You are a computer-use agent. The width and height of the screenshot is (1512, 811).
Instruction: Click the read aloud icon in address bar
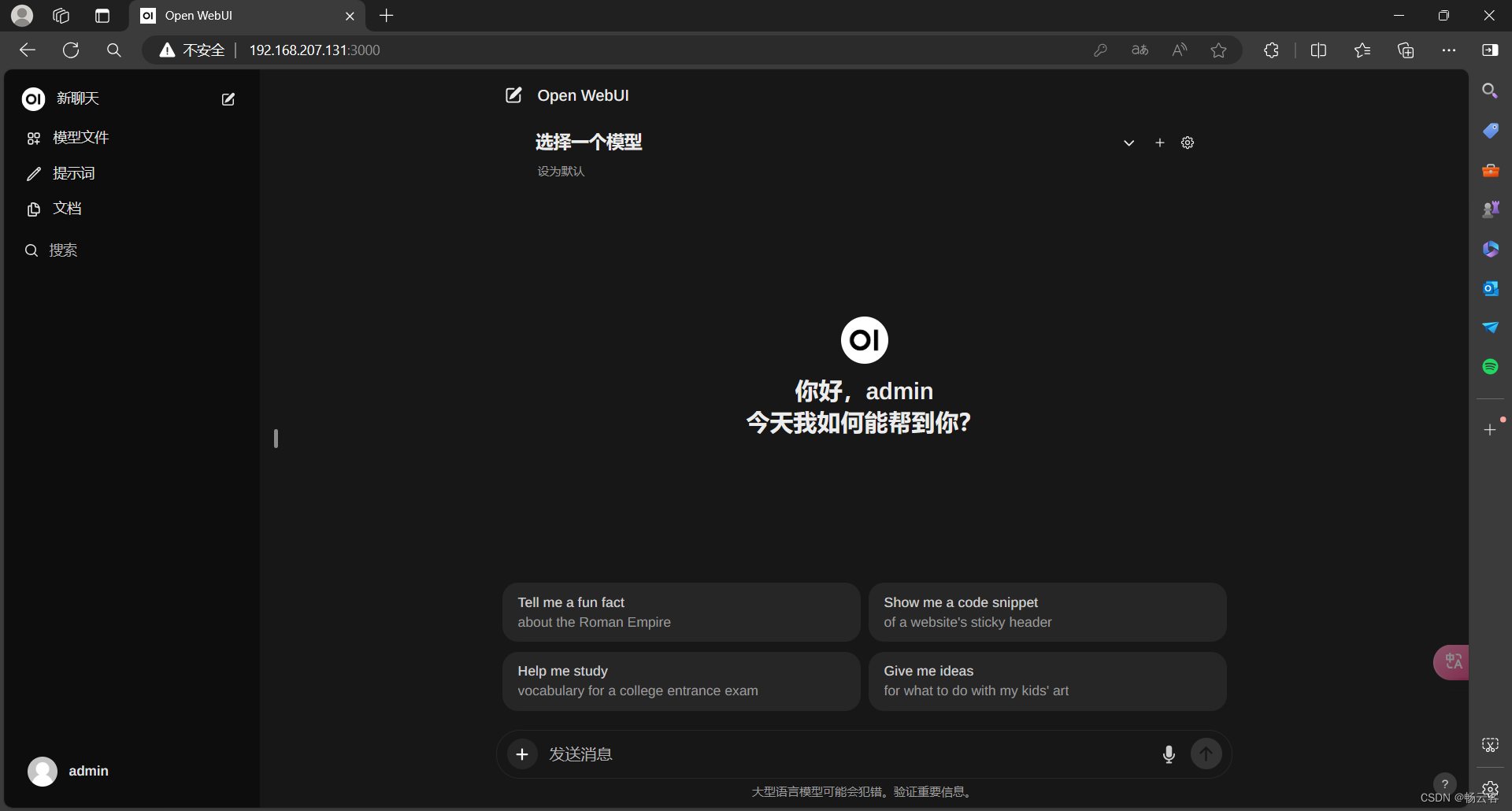point(1179,50)
